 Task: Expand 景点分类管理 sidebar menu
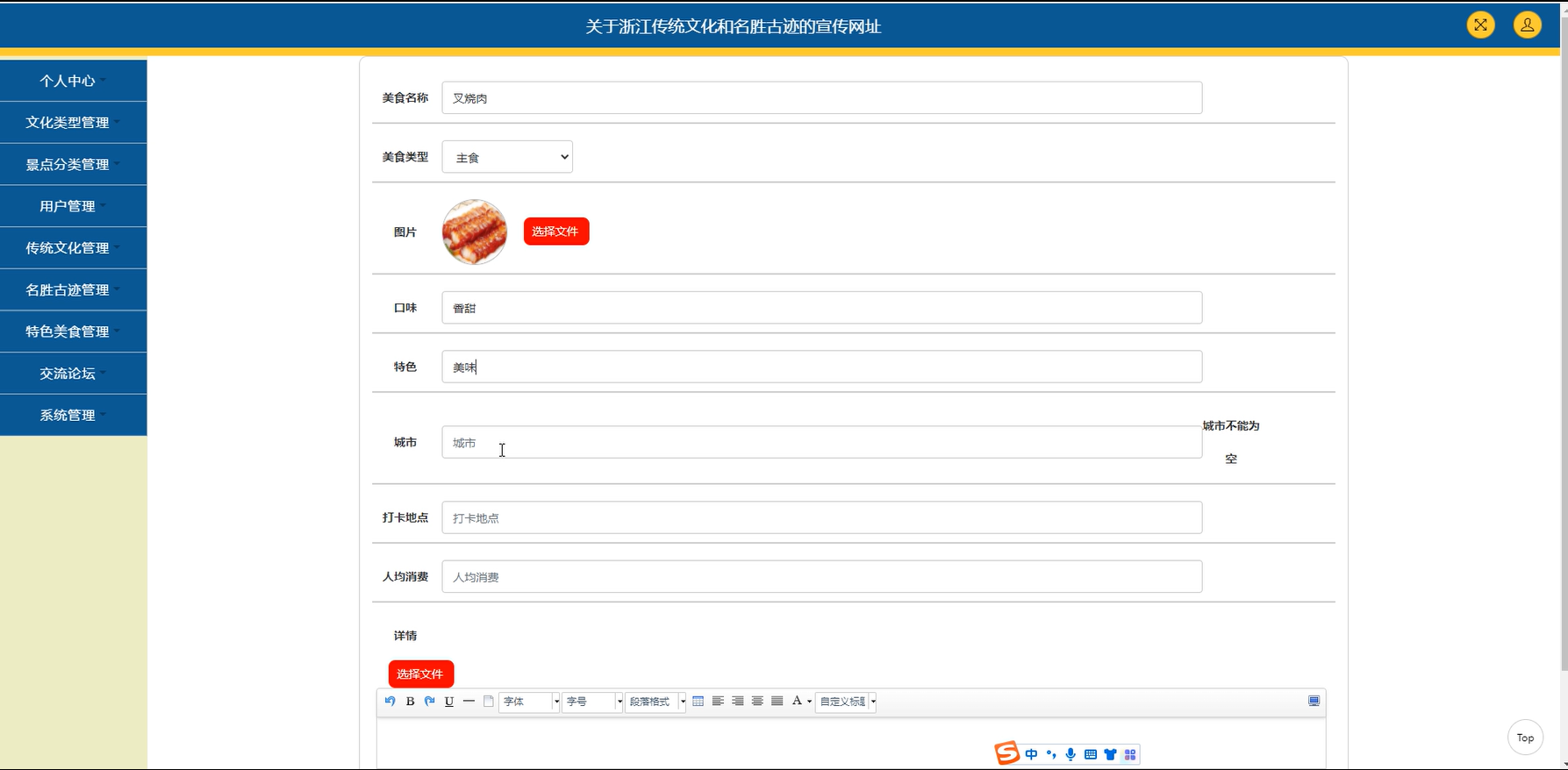(73, 164)
